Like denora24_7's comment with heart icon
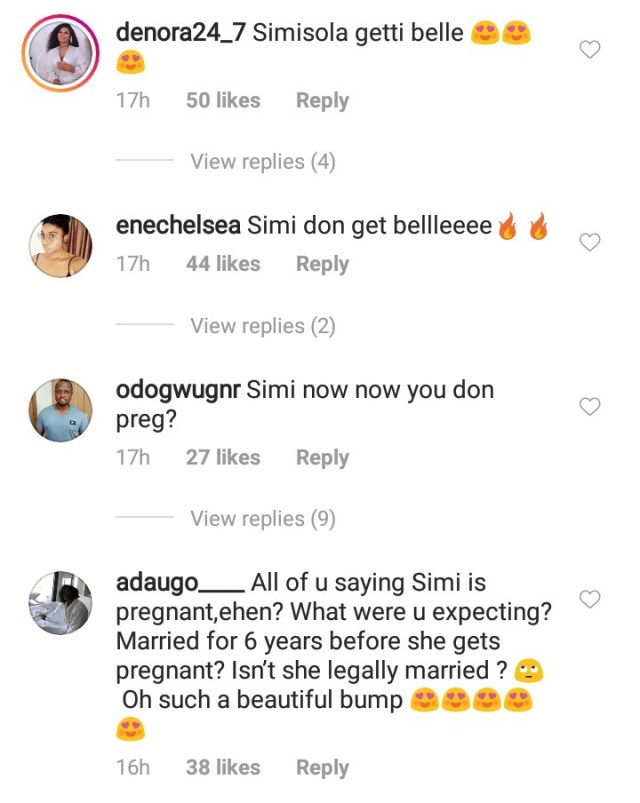640x803 pixels. [x=589, y=49]
